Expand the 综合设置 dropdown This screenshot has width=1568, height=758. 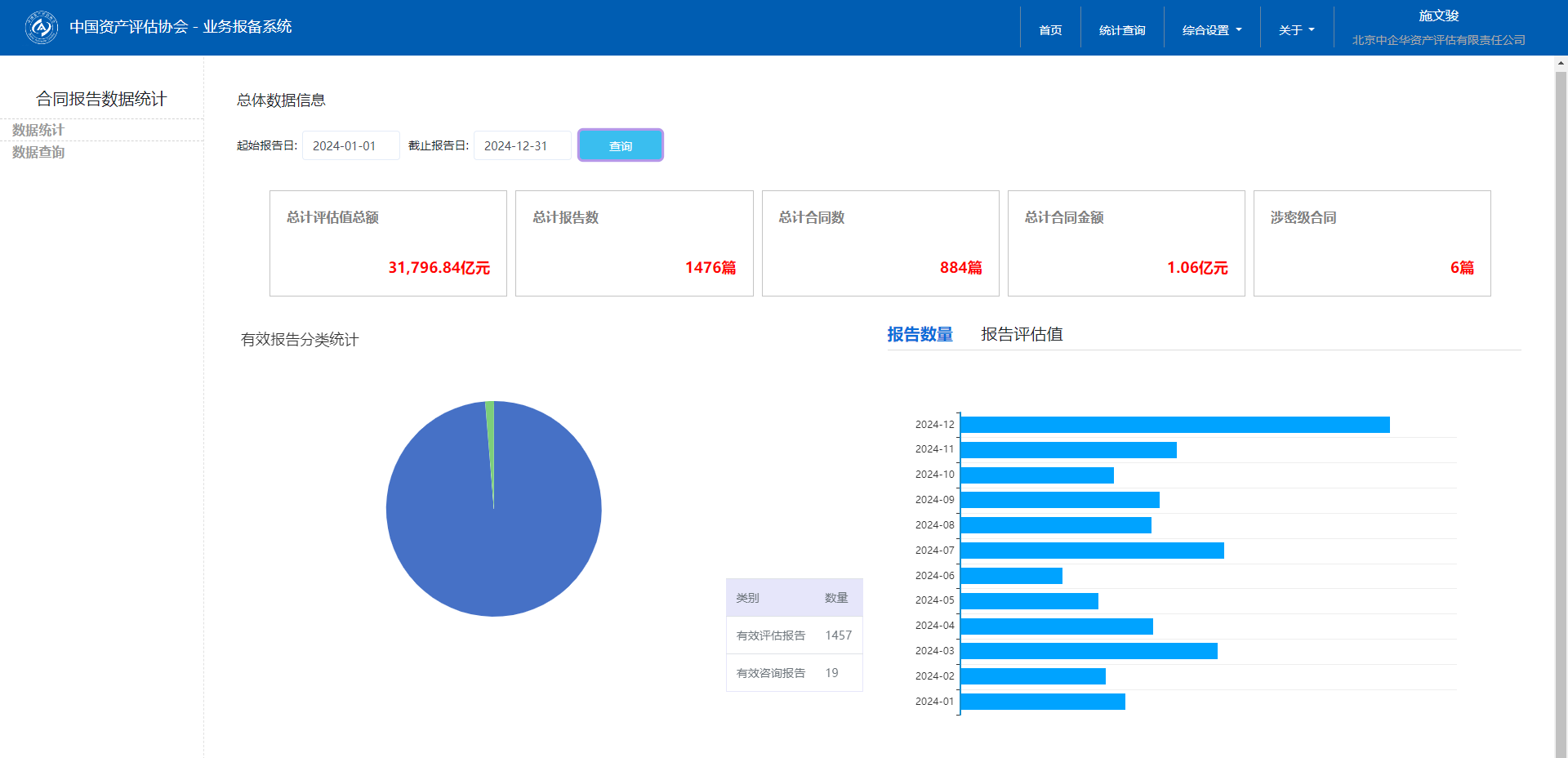tap(1212, 30)
